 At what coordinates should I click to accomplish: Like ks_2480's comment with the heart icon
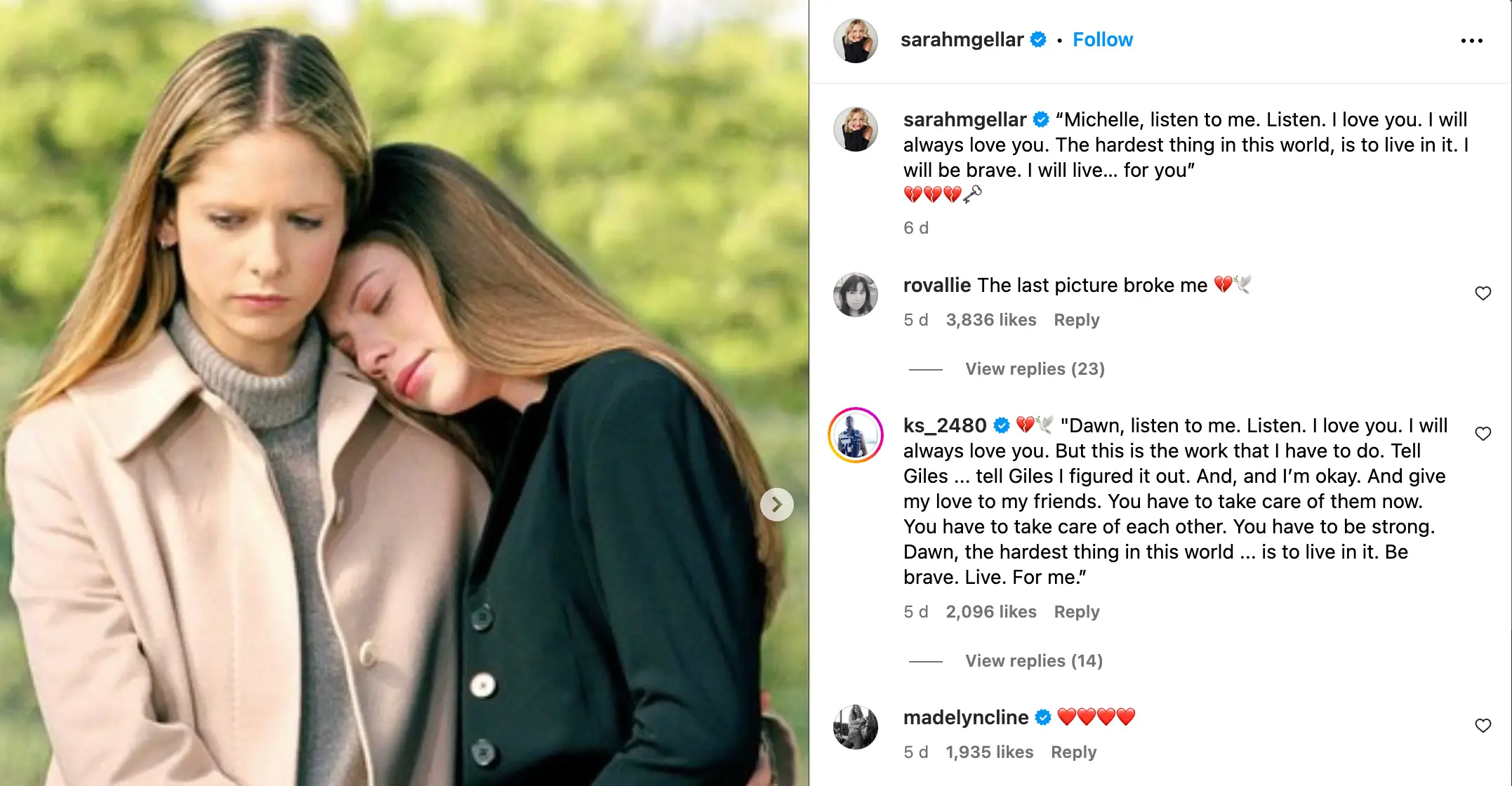[1483, 433]
